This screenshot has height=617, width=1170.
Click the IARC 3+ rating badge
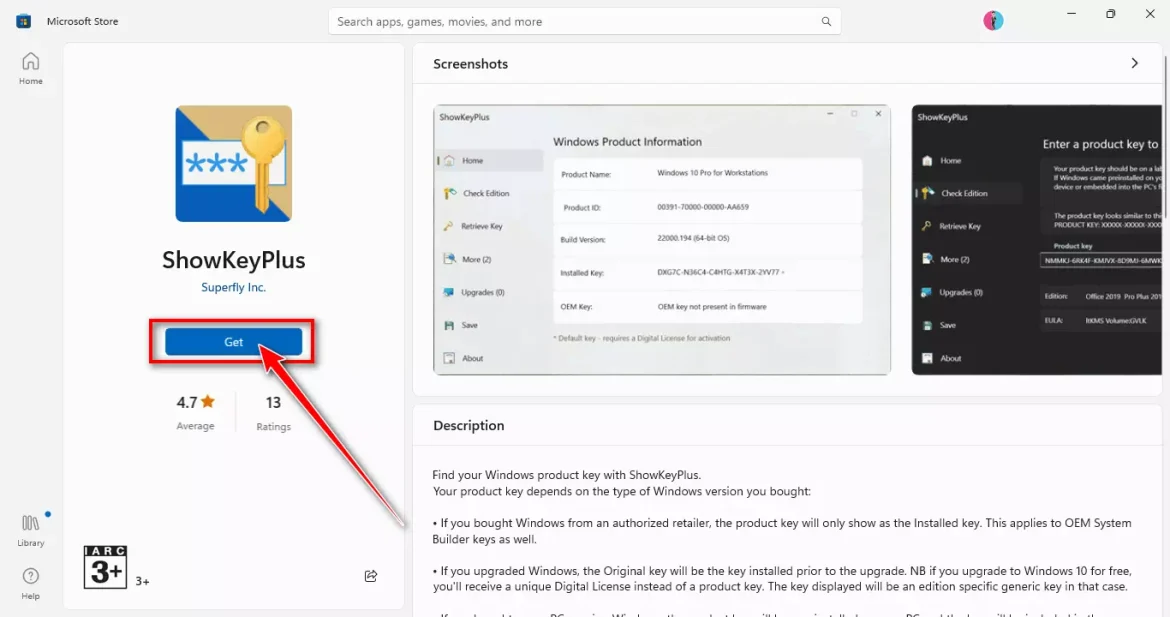[105, 567]
